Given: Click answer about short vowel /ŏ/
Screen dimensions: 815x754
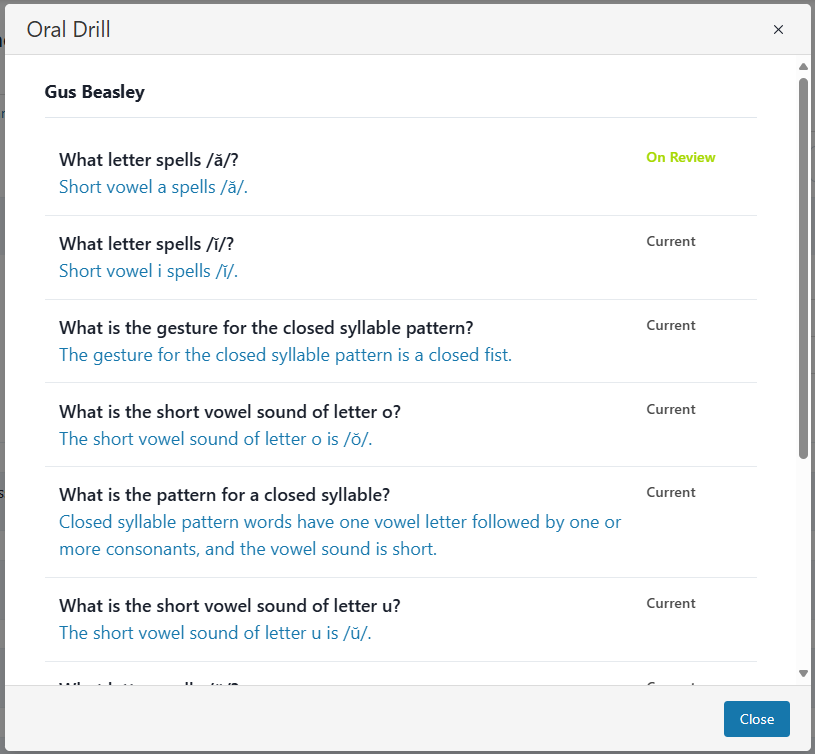Looking at the screenshot, I should [x=215, y=439].
